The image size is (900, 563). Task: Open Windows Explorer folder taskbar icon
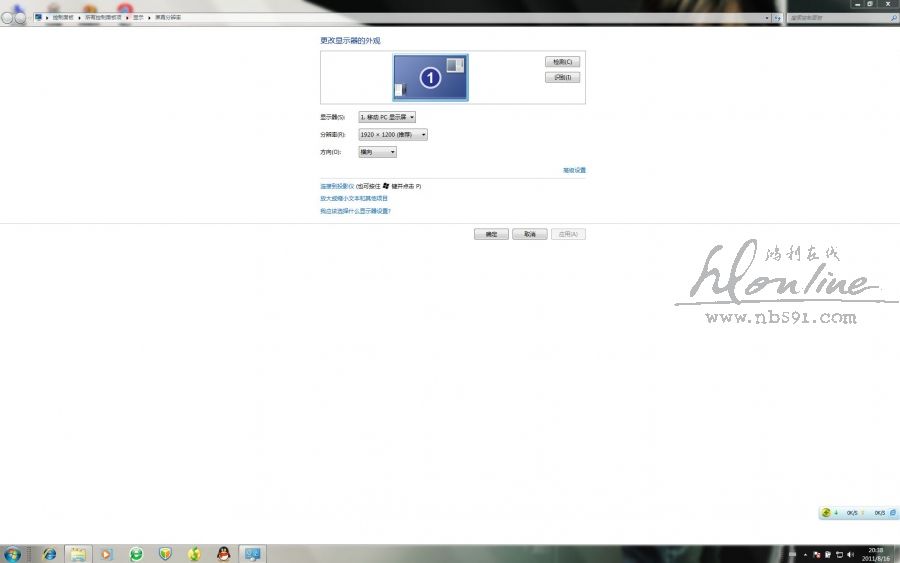tap(78, 554)
